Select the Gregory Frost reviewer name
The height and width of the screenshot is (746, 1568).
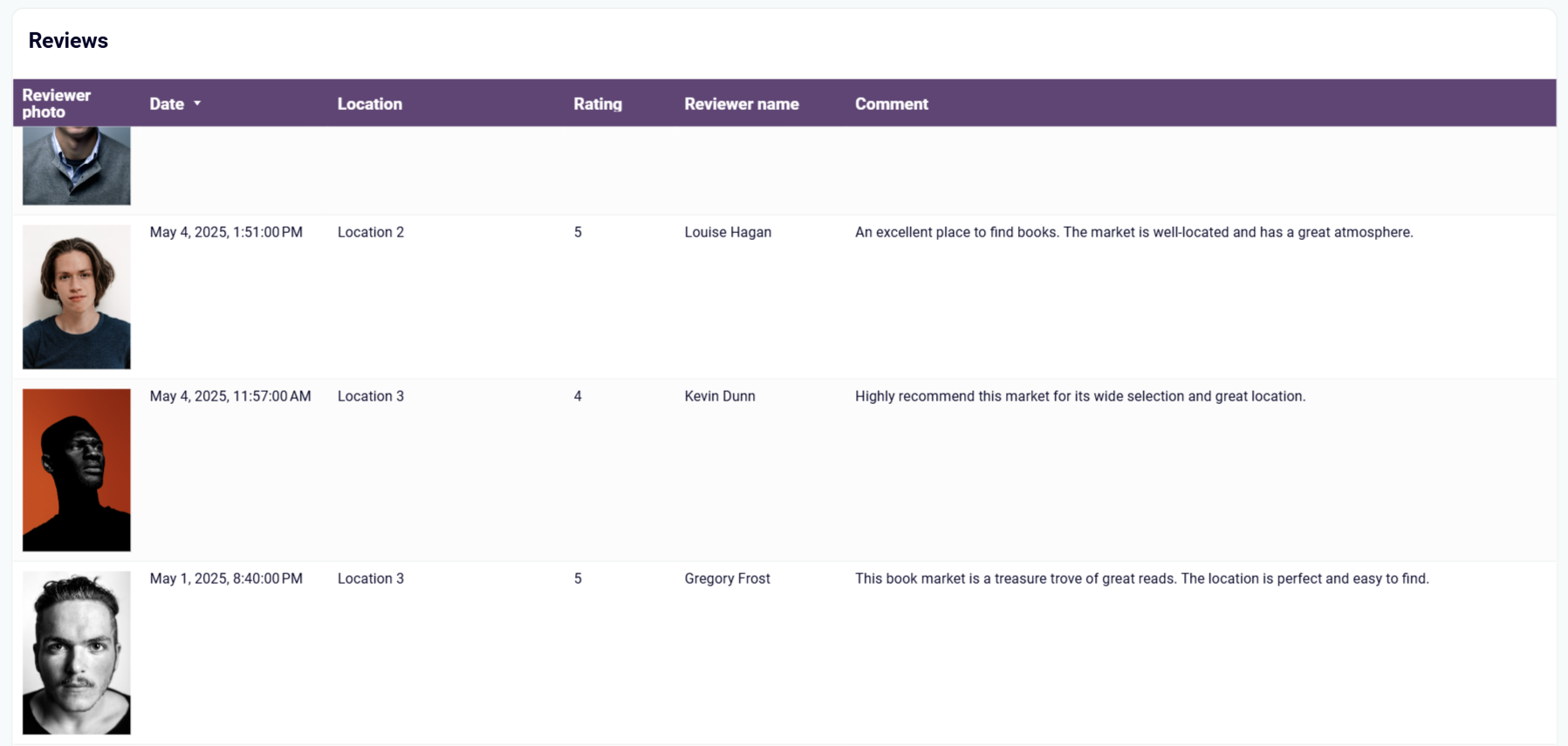click(x=728, y=578)
